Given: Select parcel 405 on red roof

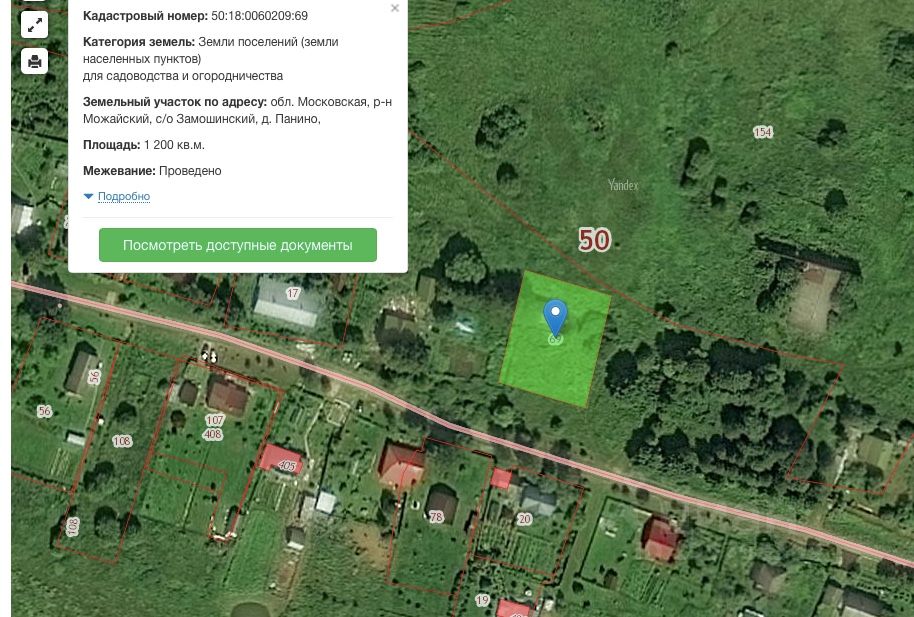Looking at the screenshot, I should (x=287, y=465).
